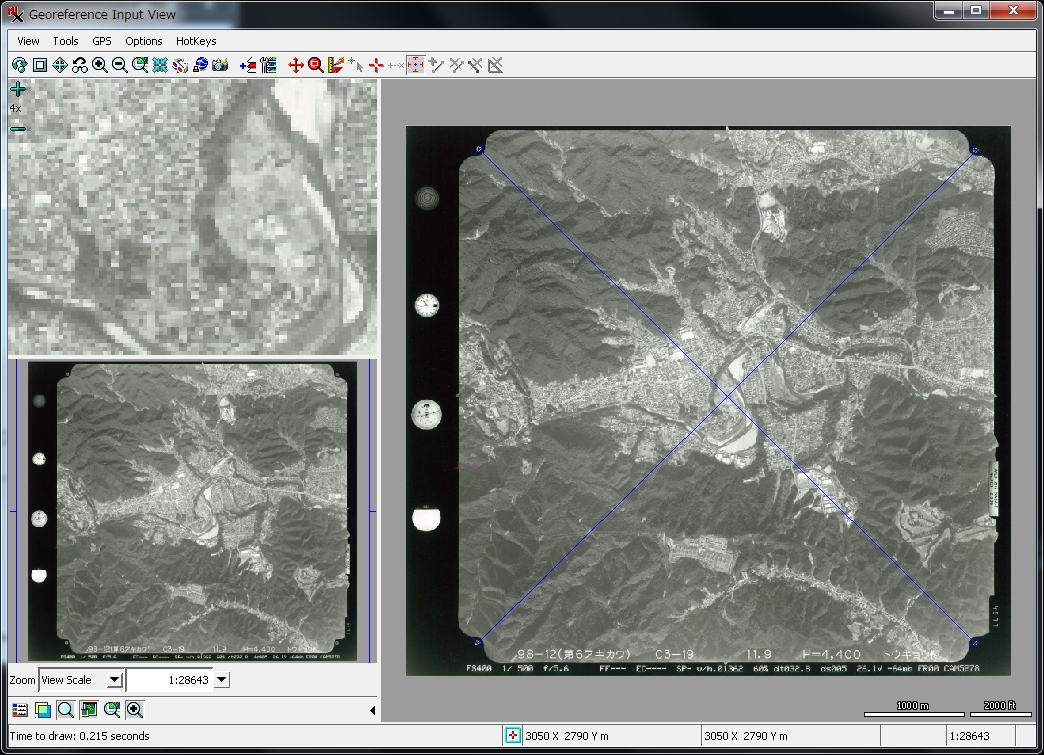Select the red four-arrow pan tool
This screenshot has width=1044, height=755.
(x=296, y=65)
